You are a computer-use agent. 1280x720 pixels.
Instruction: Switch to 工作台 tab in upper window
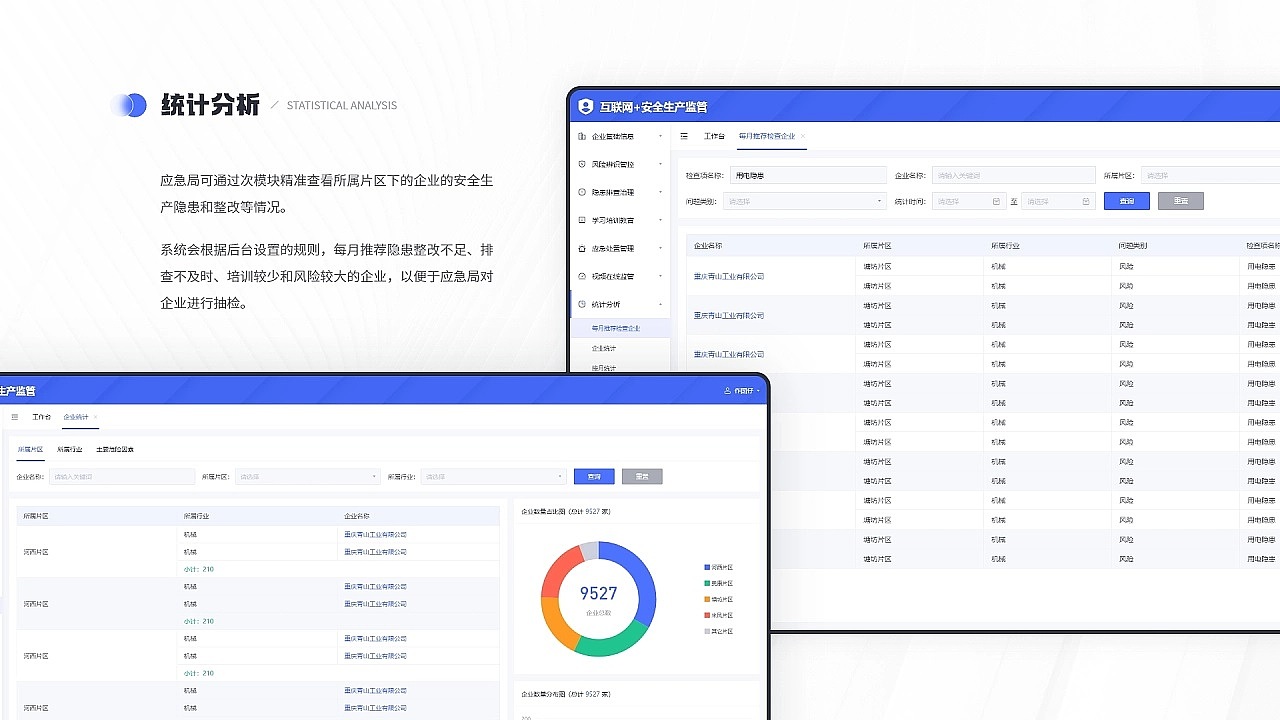click(714, 136)
